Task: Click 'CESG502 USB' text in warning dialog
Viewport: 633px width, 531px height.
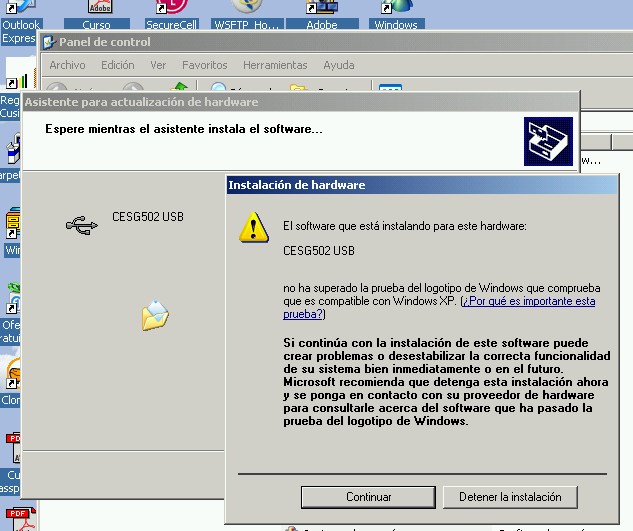Action: click(319, 251)
